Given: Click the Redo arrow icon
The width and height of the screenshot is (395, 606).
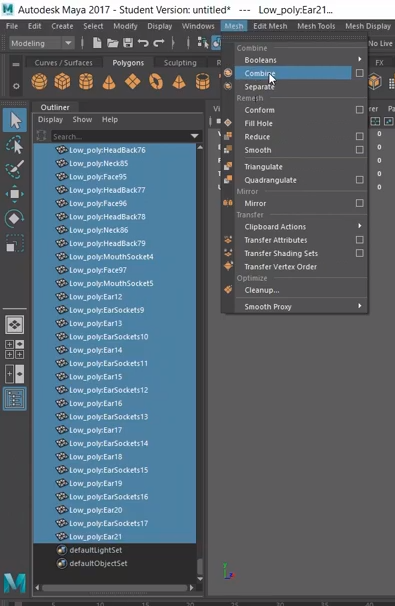Looking at the screenshot, I should point(158,43).
